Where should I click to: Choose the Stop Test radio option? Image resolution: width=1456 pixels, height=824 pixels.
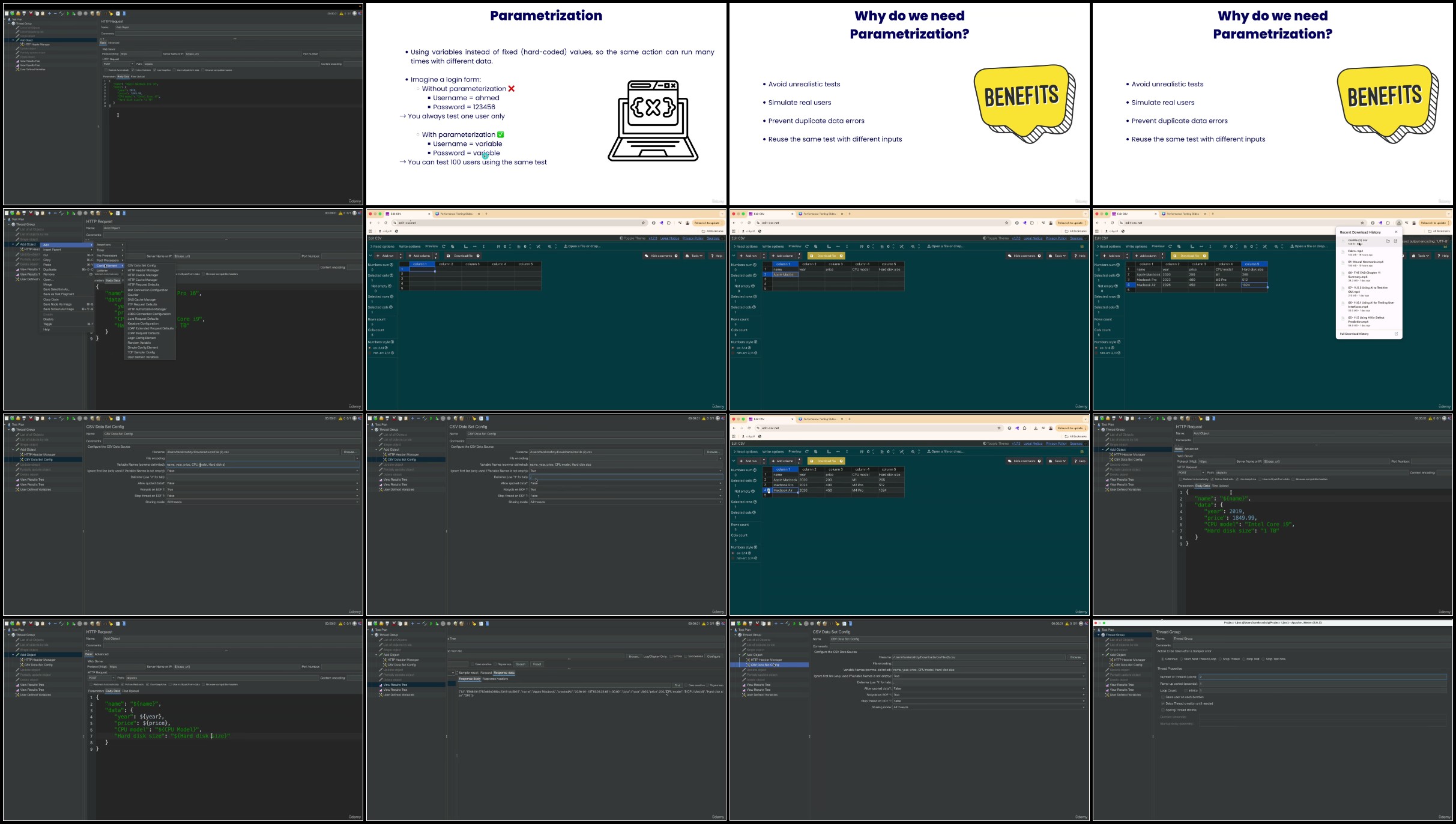pyautogui.click(x=1243, y=659)
